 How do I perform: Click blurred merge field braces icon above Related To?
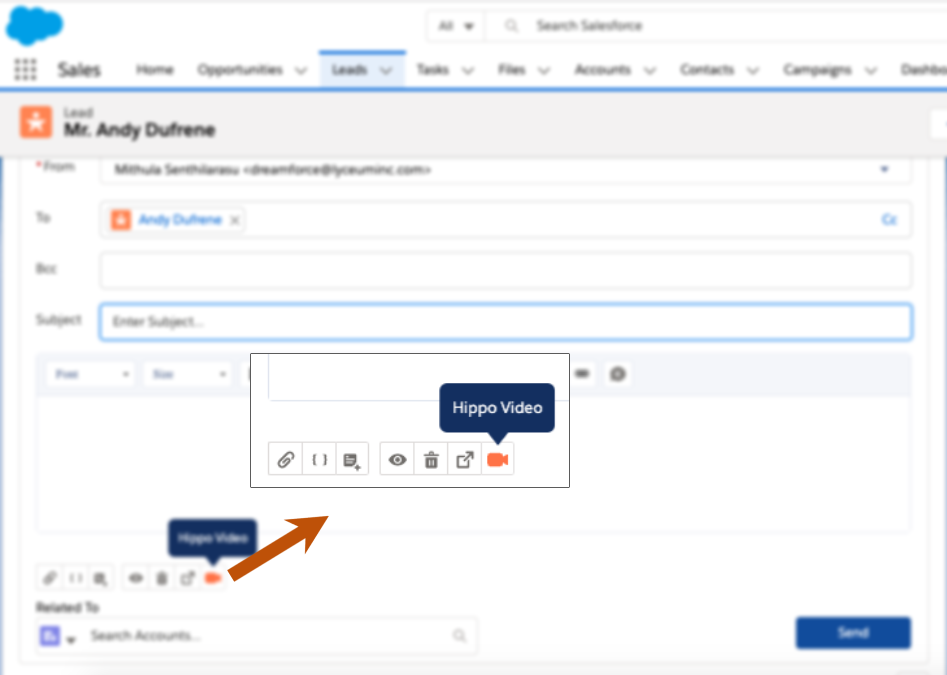[75, 578]
